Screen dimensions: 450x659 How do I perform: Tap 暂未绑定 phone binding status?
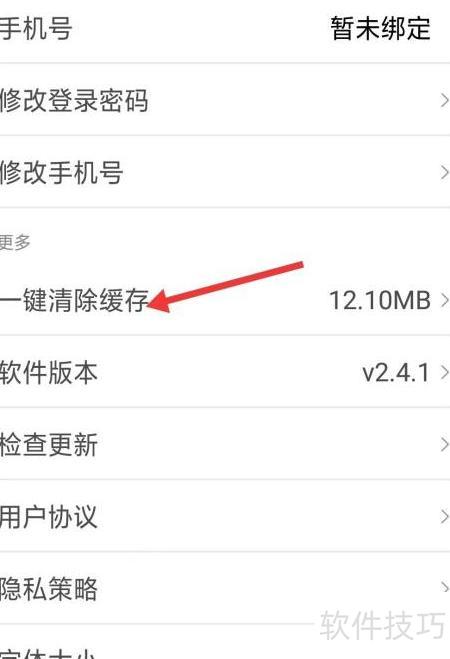(x=381, y=28)
